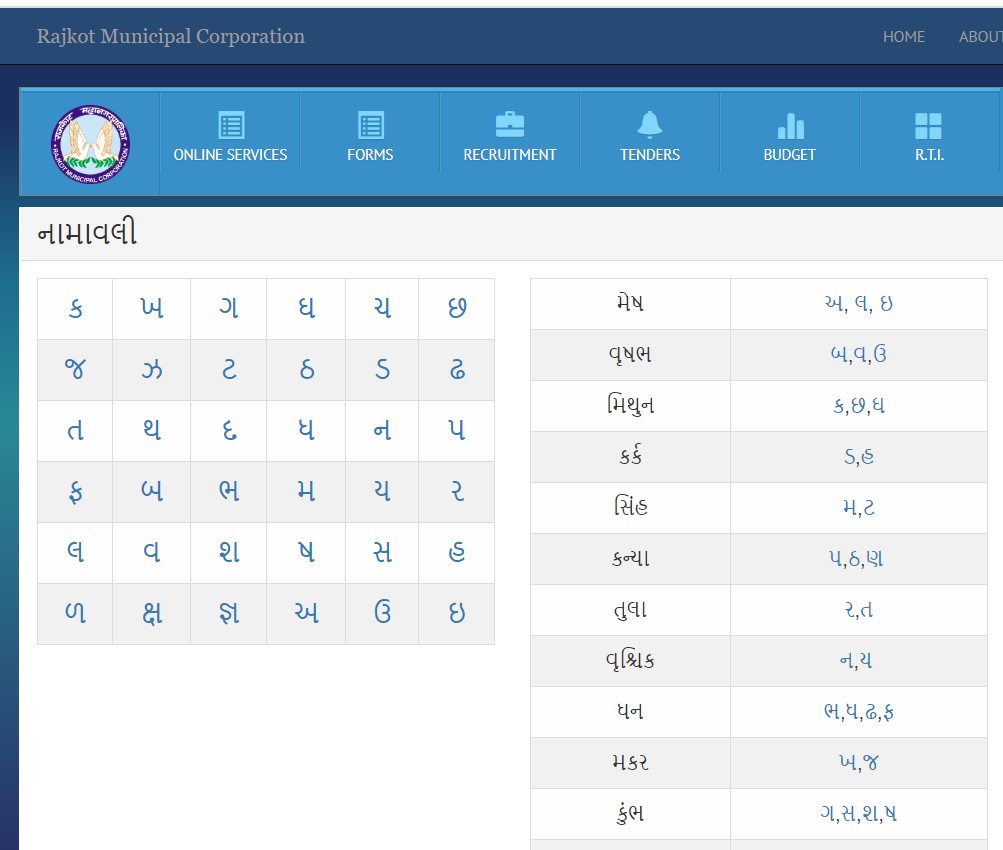Open મિથુન rashi letters ક,છ,ઘ

click(858, 405)
